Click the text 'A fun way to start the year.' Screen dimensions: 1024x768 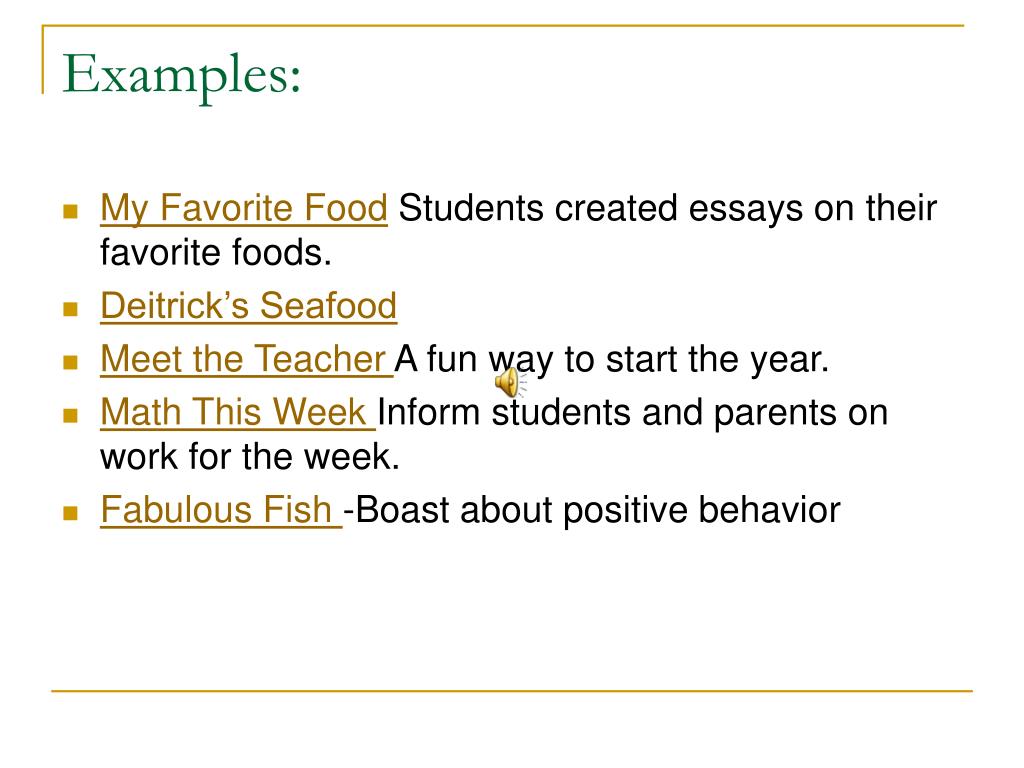[611, 359]
